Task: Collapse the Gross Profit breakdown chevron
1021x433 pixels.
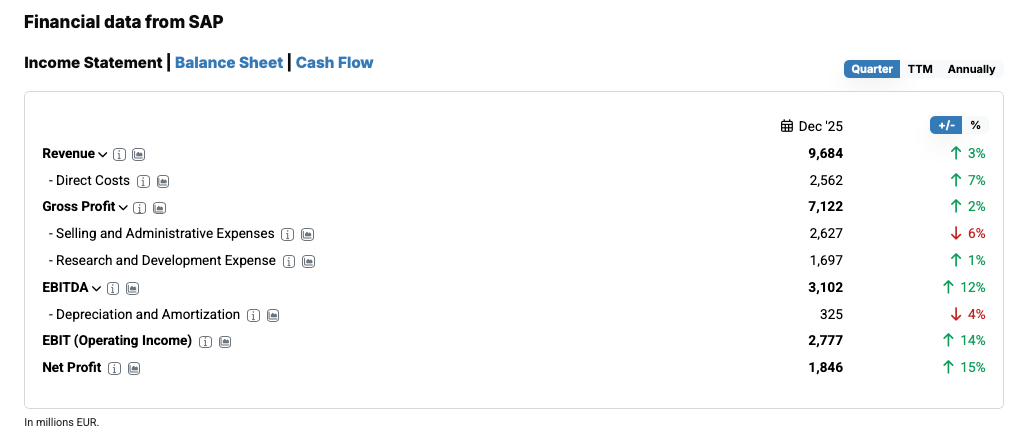Action: point(124,207)
